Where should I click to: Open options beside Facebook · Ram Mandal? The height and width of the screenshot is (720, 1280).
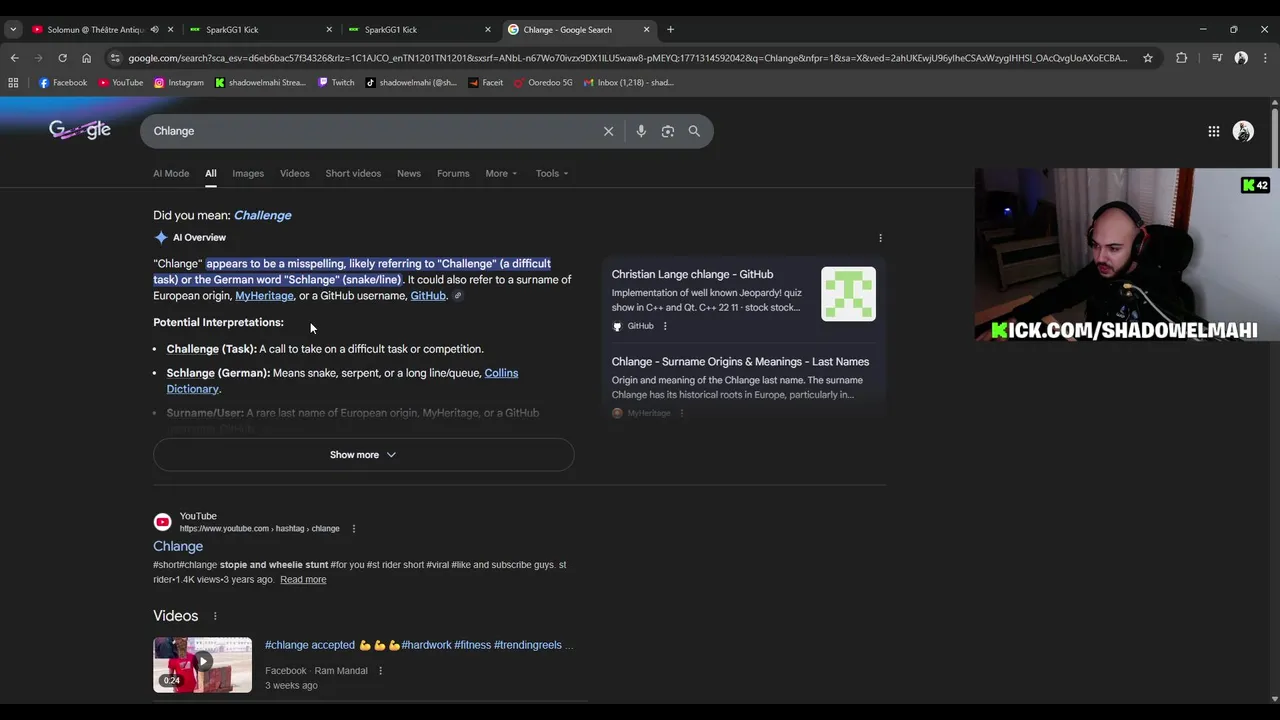tap(380, 671)
